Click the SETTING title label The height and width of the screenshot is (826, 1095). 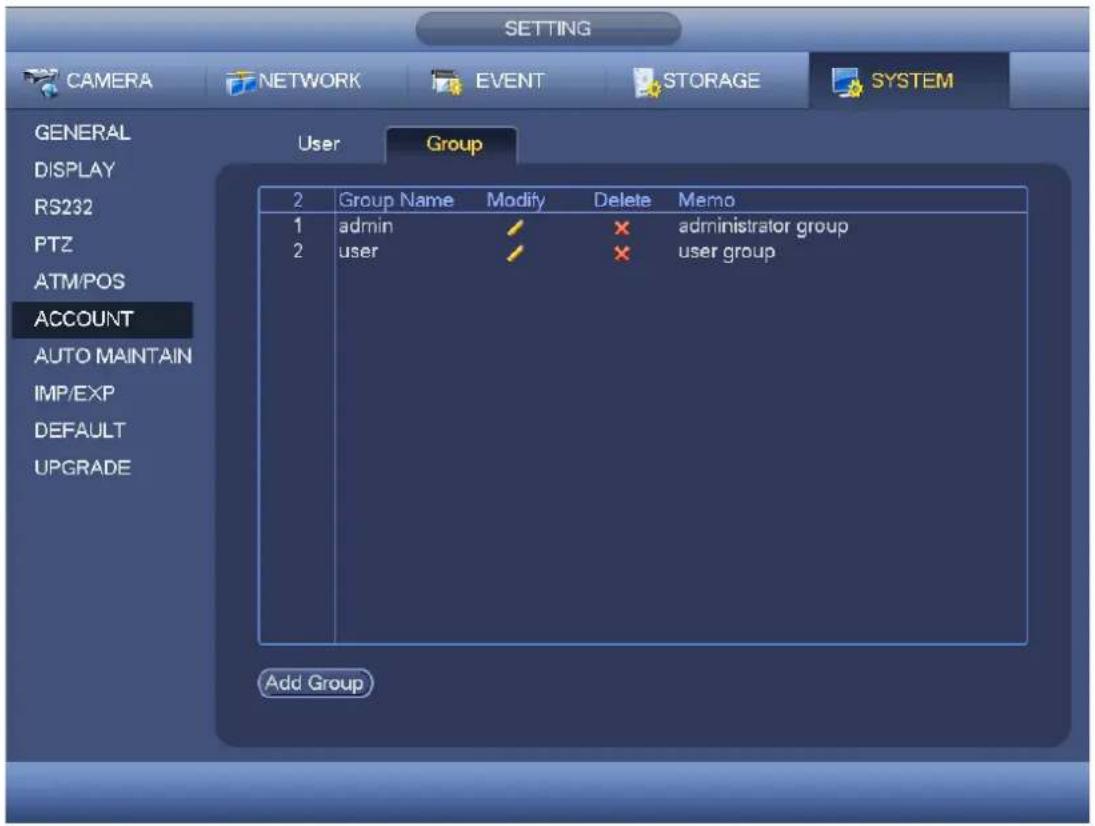(548, 29)
